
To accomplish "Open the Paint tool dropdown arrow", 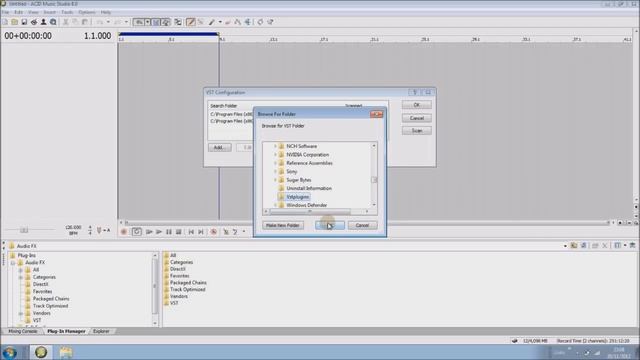I will pos(220,22).
